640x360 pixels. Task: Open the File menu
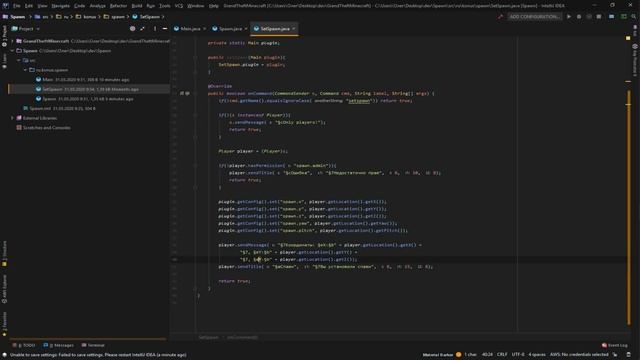16,6
